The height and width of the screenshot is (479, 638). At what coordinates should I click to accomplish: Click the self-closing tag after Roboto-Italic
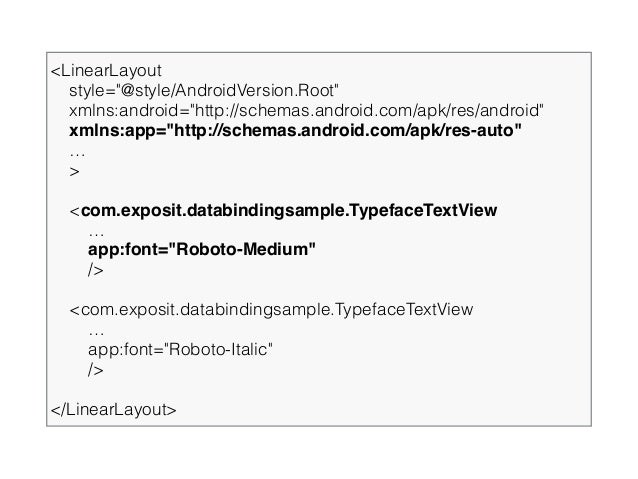tap(96, 370)
